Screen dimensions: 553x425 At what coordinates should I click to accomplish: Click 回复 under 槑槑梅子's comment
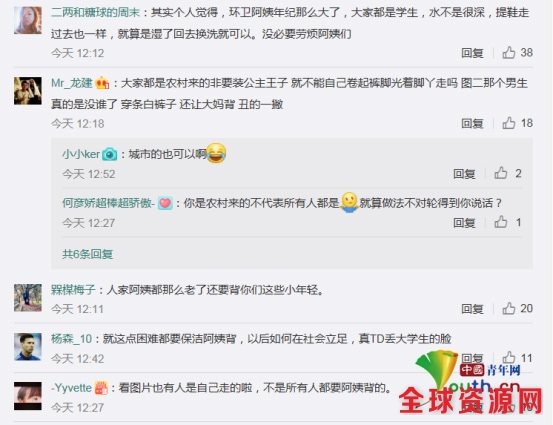[x=472, y=309]
